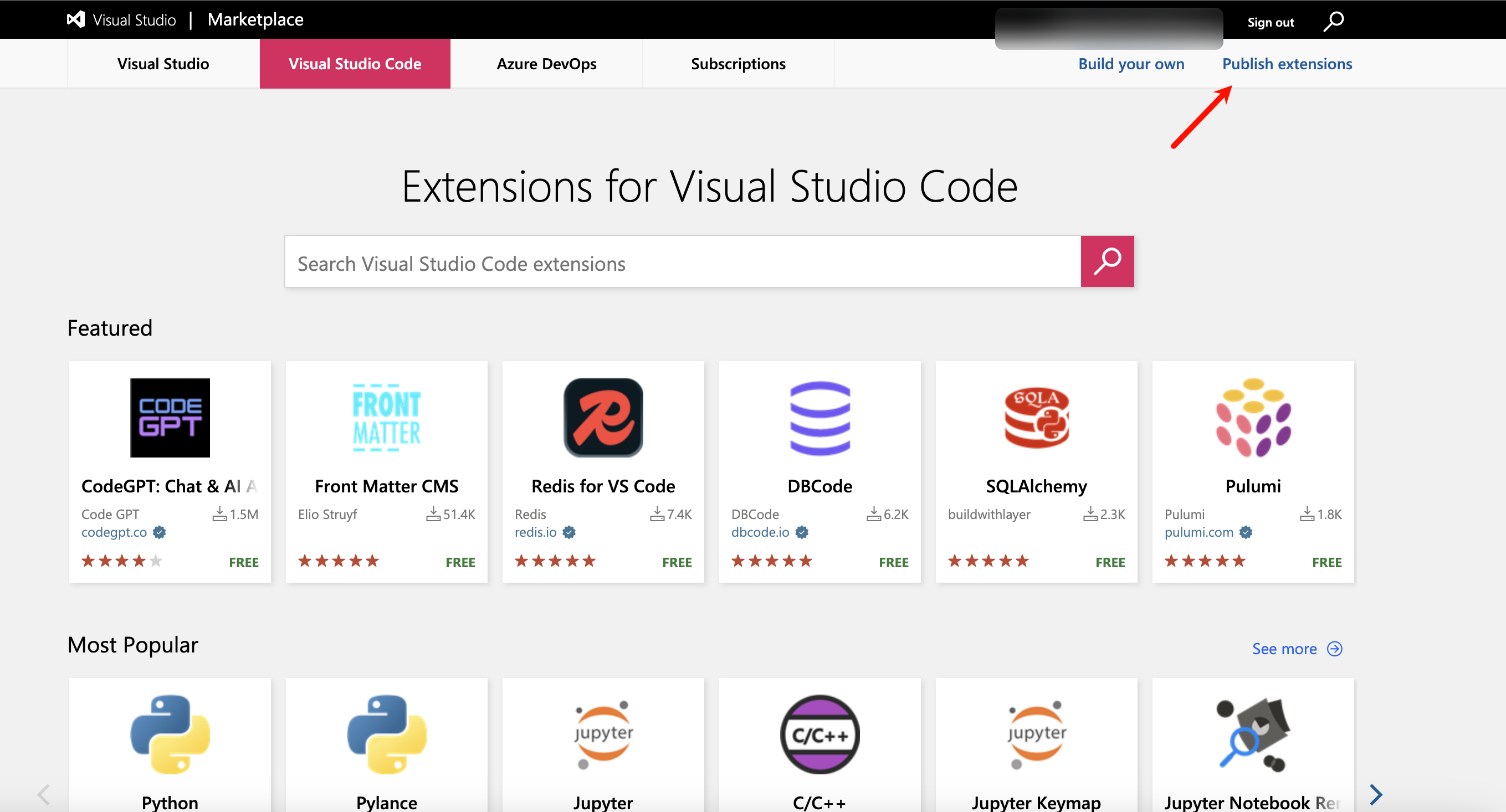Click the verified badge next to pulumi.com
The height and width of the screenshot is (812, 1506).
click(x=1245, y=532)
